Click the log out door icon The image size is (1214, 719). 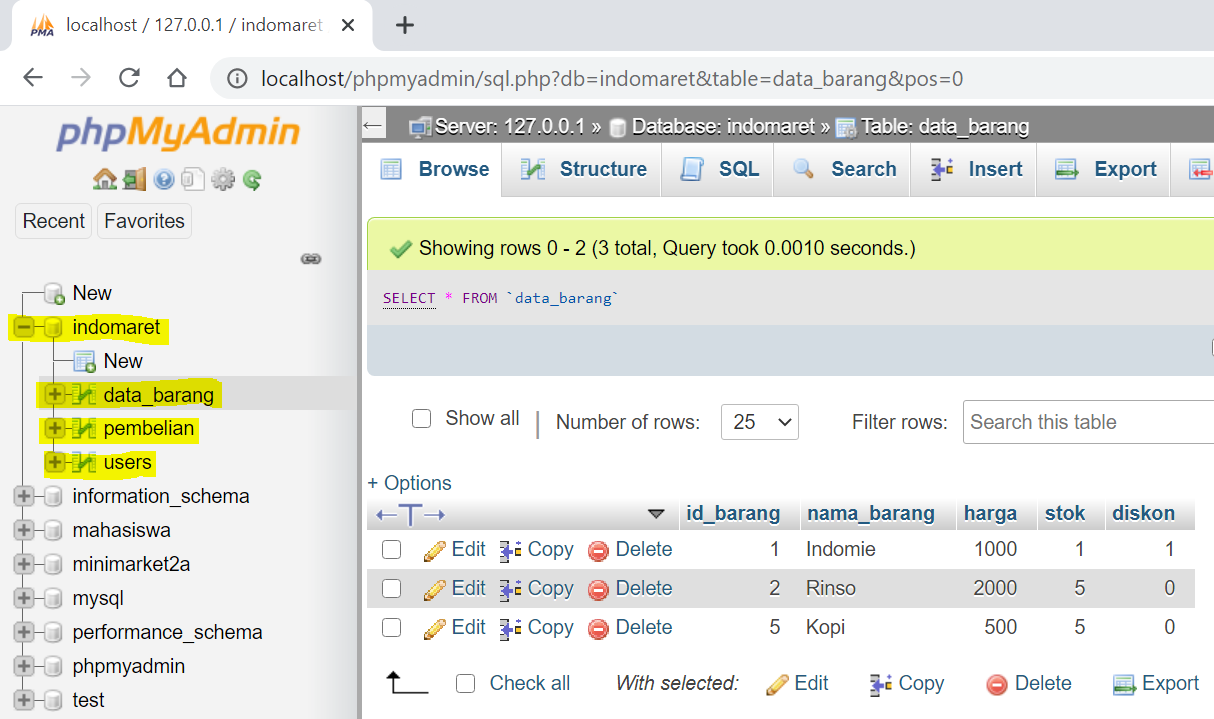134,180
